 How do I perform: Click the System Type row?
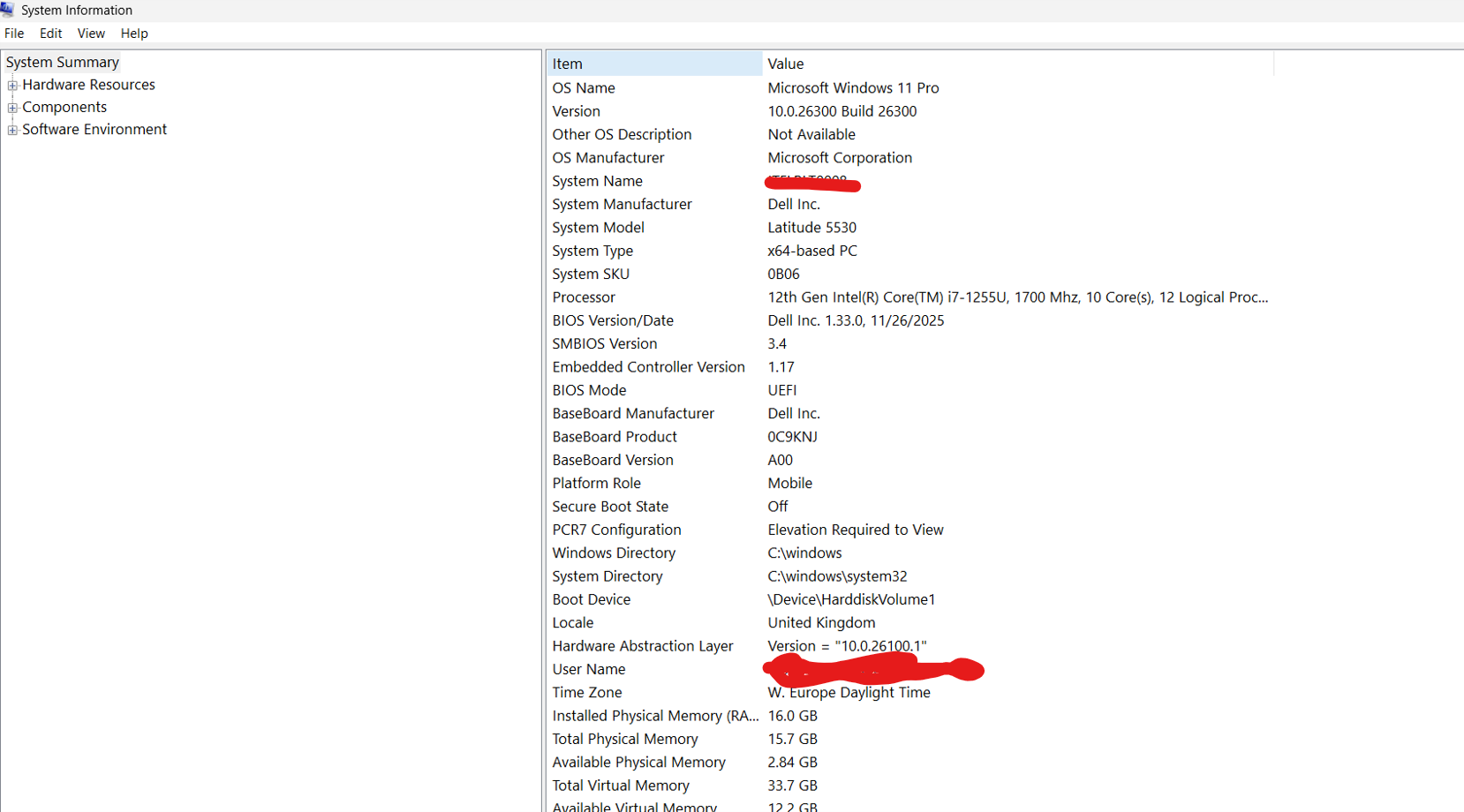click(x=910, y=251)
